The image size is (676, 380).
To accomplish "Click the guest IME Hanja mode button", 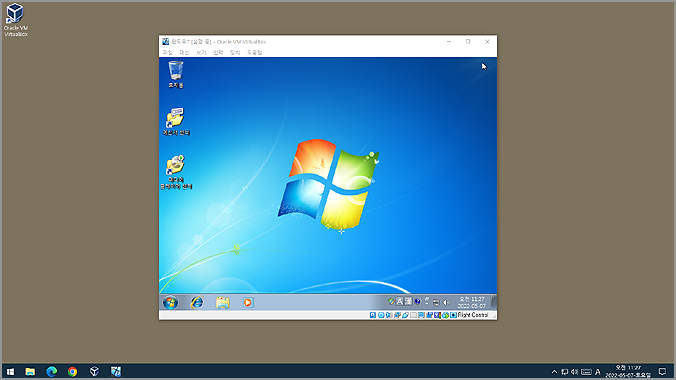I will click(x=409, y=301).
